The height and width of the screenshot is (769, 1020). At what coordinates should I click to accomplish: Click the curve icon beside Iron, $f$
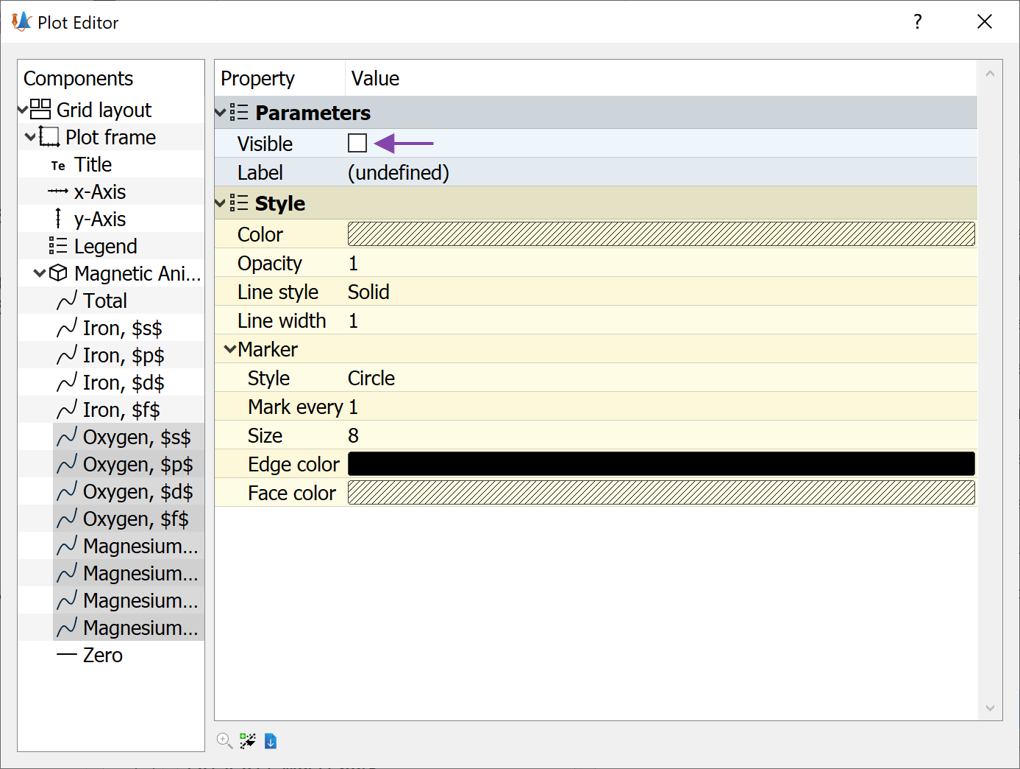tap(67, 410)
